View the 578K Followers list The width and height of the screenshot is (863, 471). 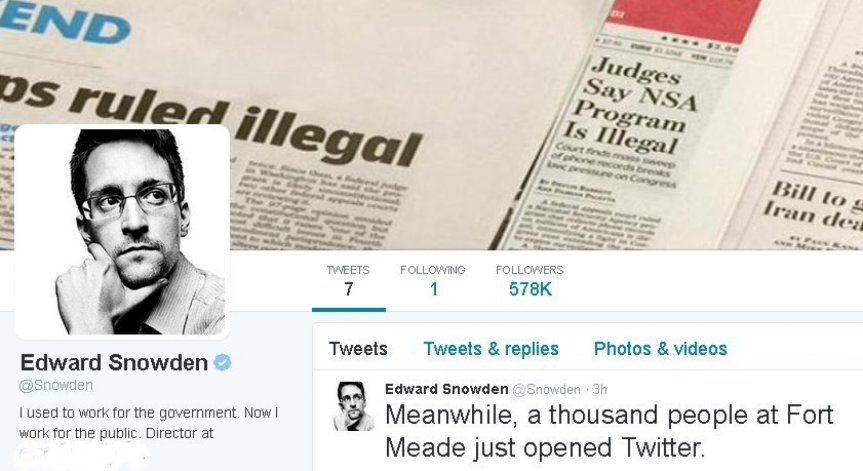click(x=529, y=281)
